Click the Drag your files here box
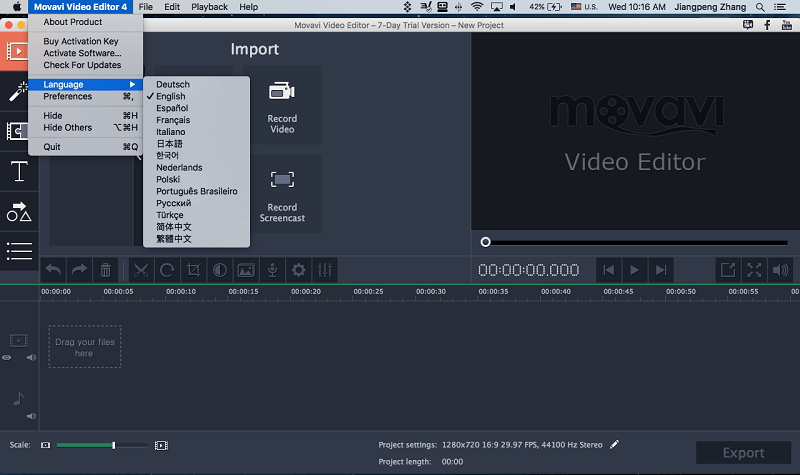Screen dimensions: 800x475 (x=85, y=347)
